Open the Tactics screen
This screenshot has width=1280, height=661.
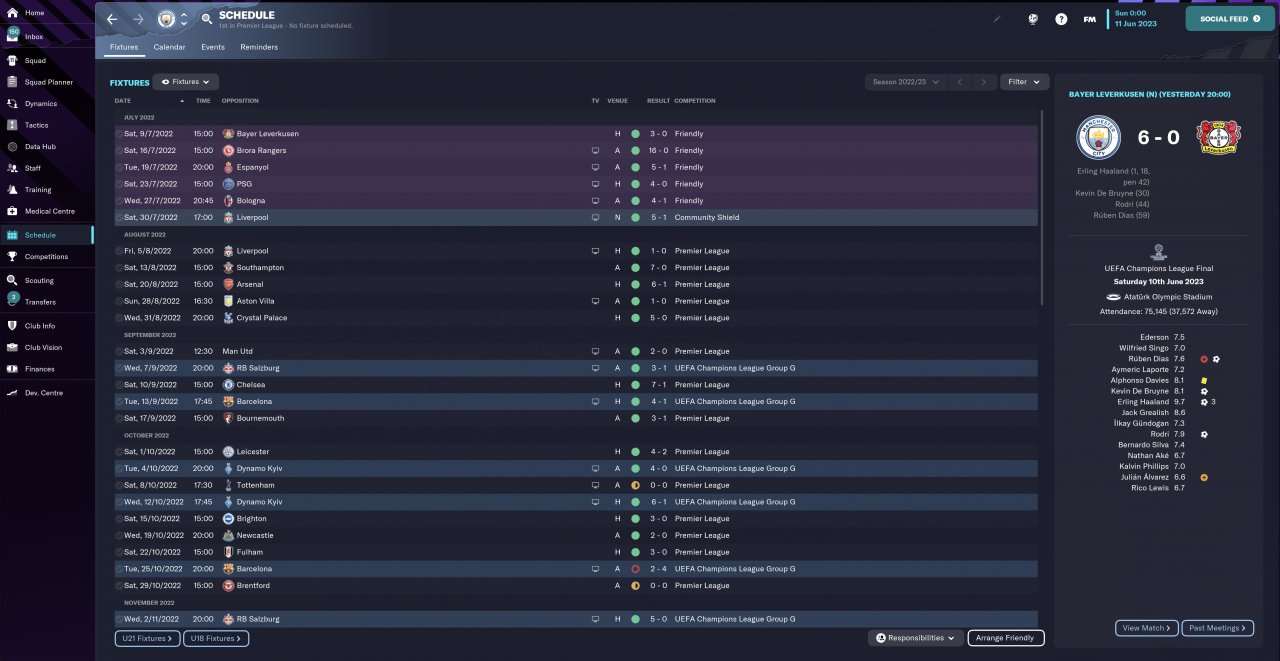coord(36,125)
